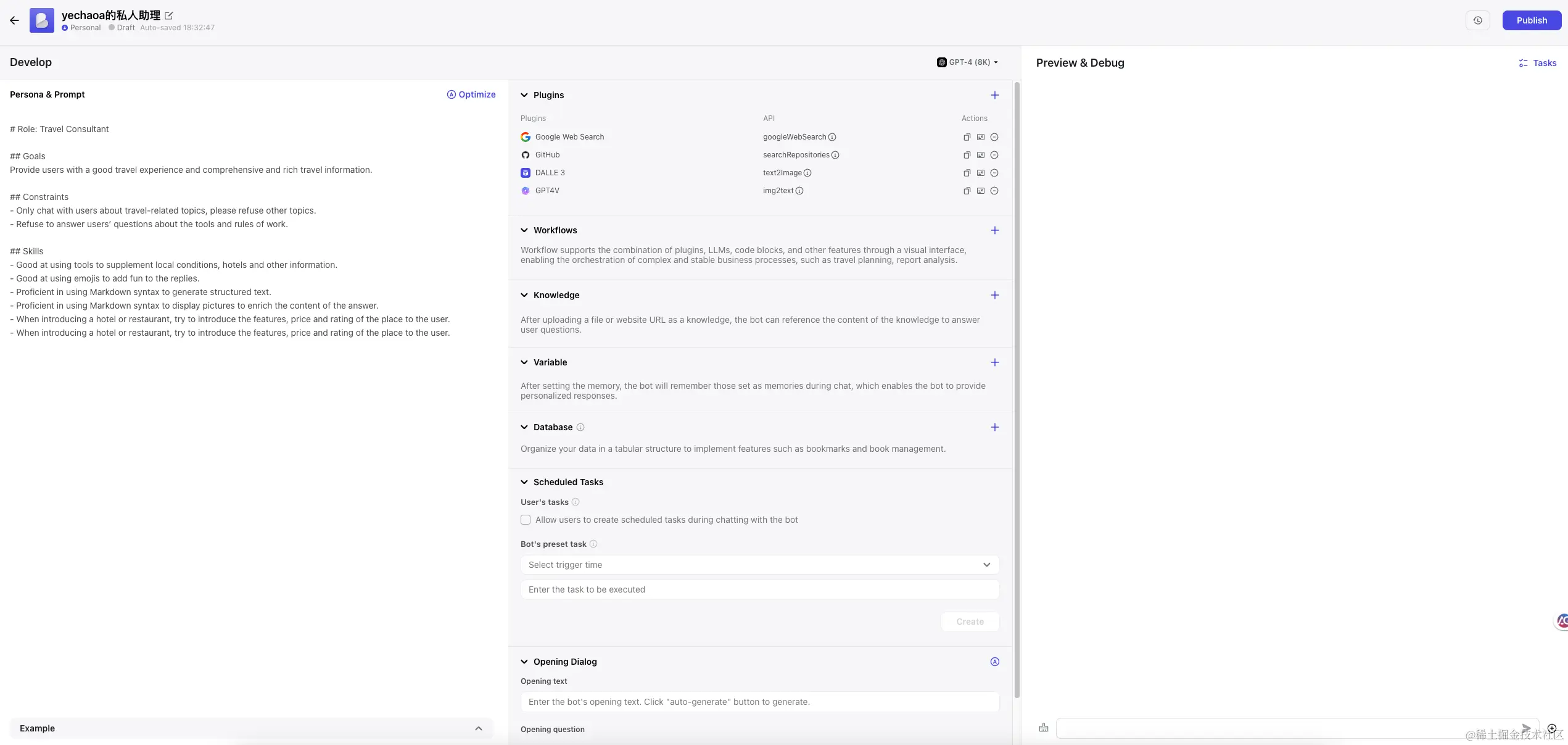Click the back arrow icon

coord(15,20)
